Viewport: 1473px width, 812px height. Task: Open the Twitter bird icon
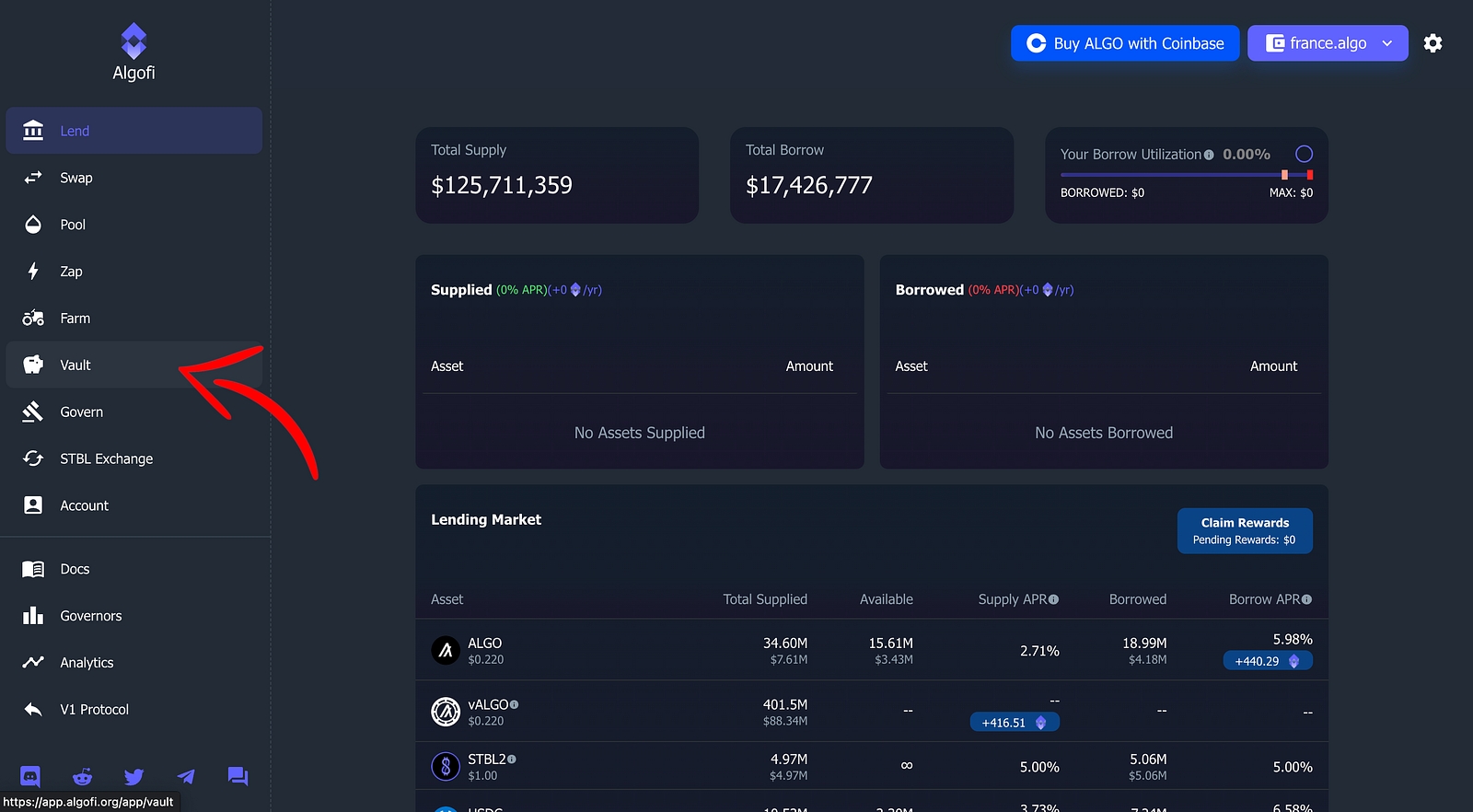(x=134, y=776)
